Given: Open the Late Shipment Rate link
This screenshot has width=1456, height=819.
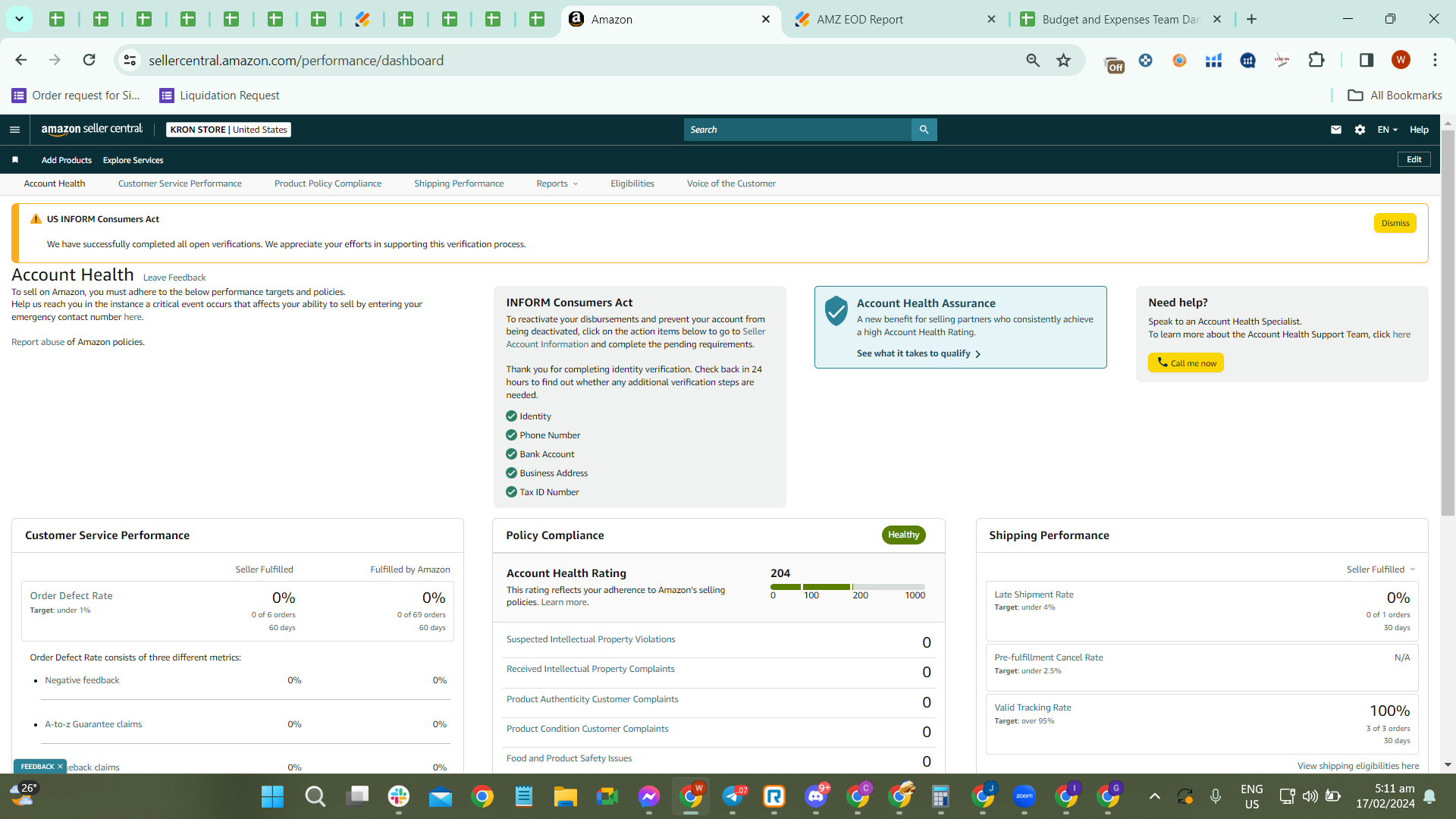Looking at the screenshot, I should click(x=1034, y=595).
